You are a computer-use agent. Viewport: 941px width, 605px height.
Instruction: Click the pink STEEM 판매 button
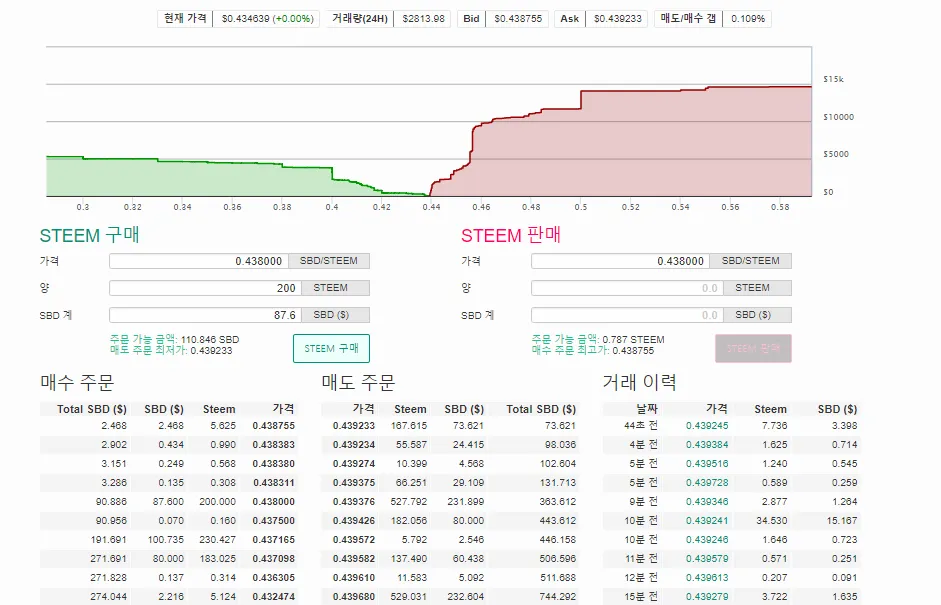point(753,349)
